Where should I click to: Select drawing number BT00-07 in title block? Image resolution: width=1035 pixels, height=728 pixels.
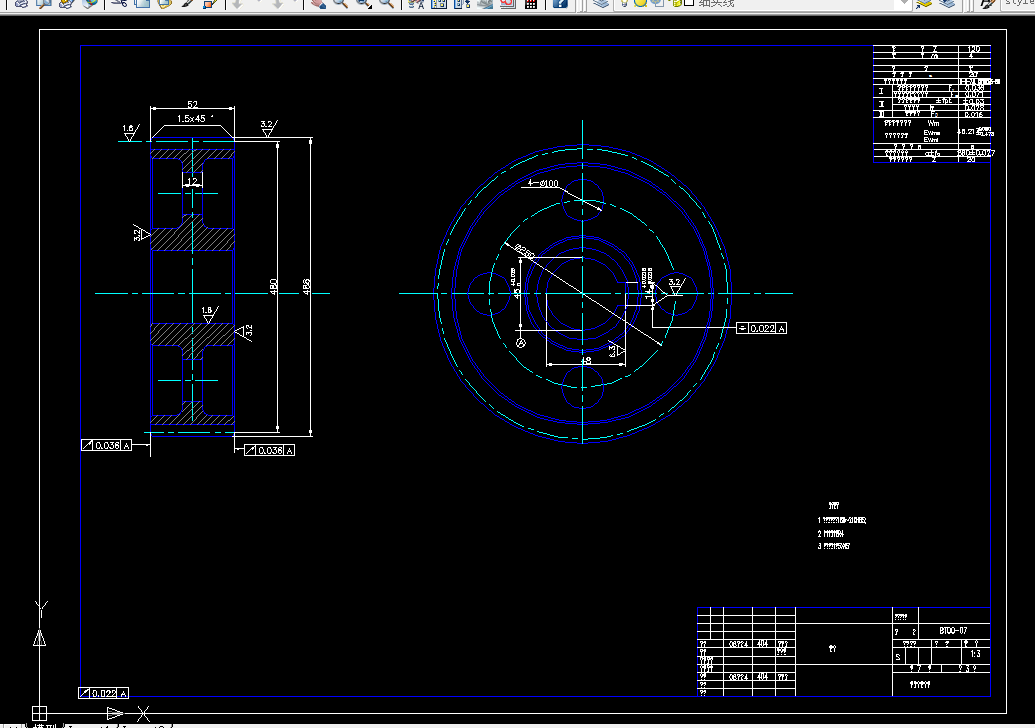point(953,630)
